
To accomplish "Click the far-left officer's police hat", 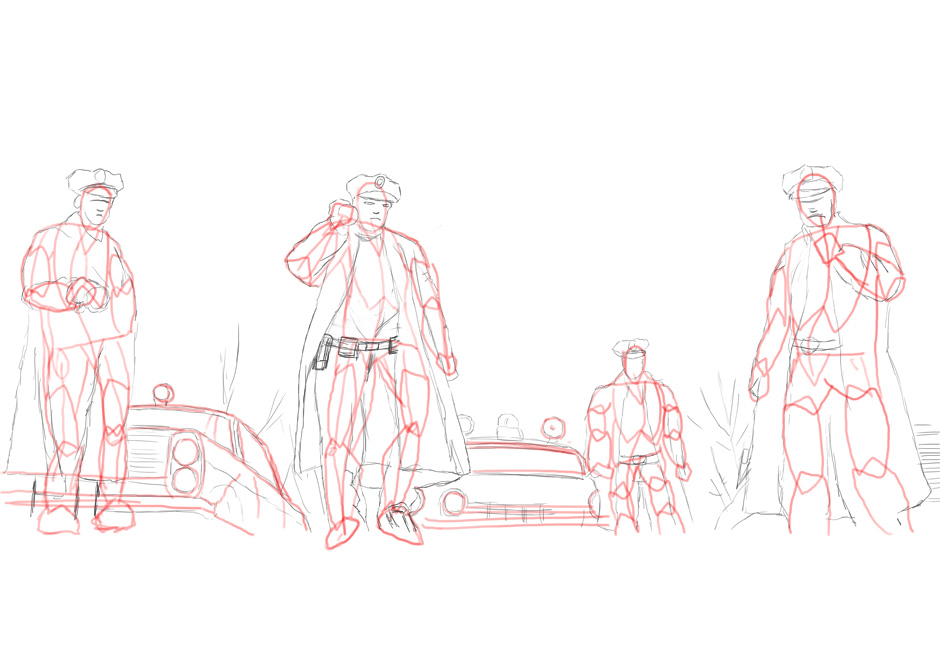I will pyautogui.click(x=96, y=182).
